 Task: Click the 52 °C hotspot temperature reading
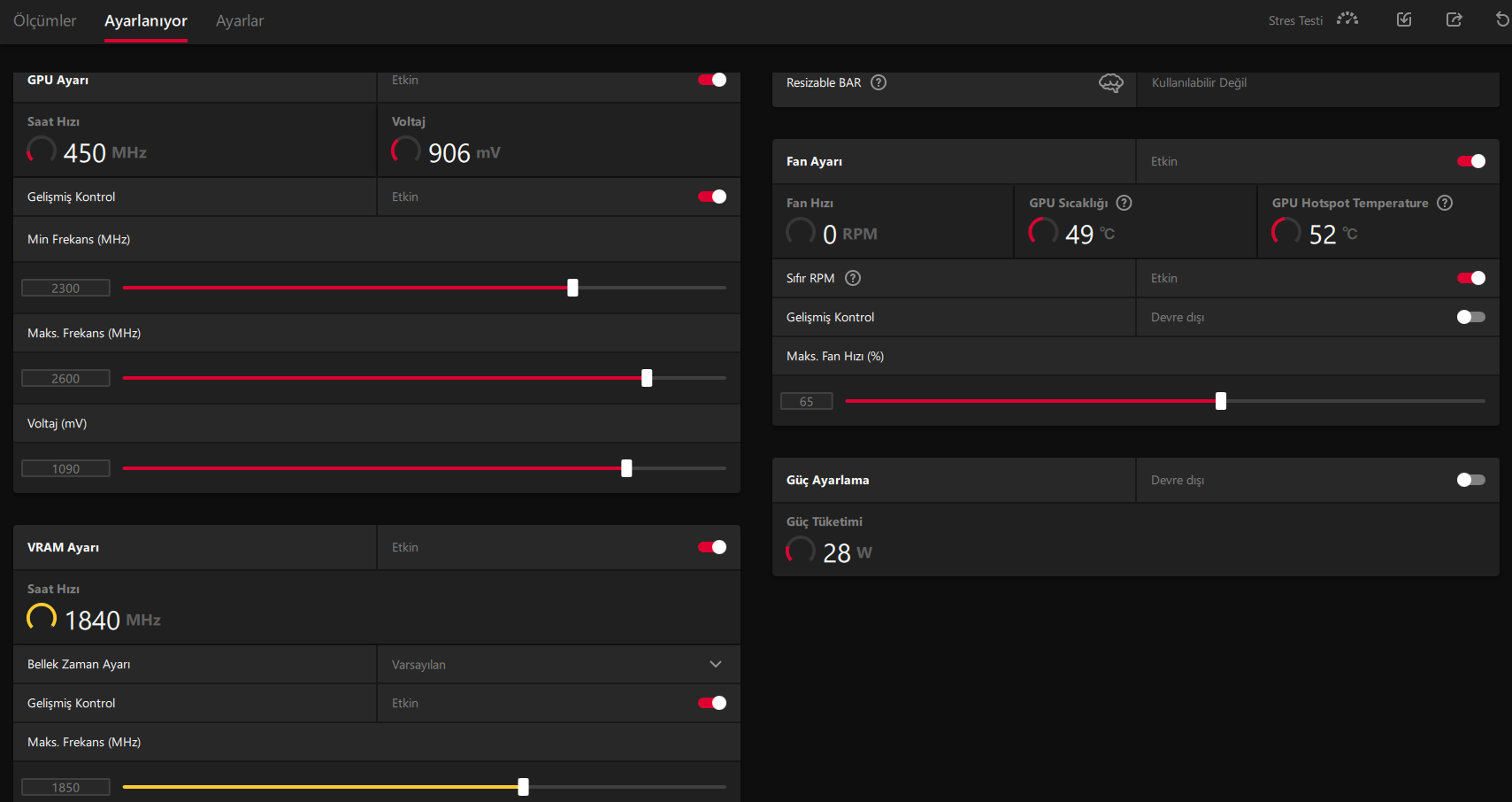pos(1333,235)
